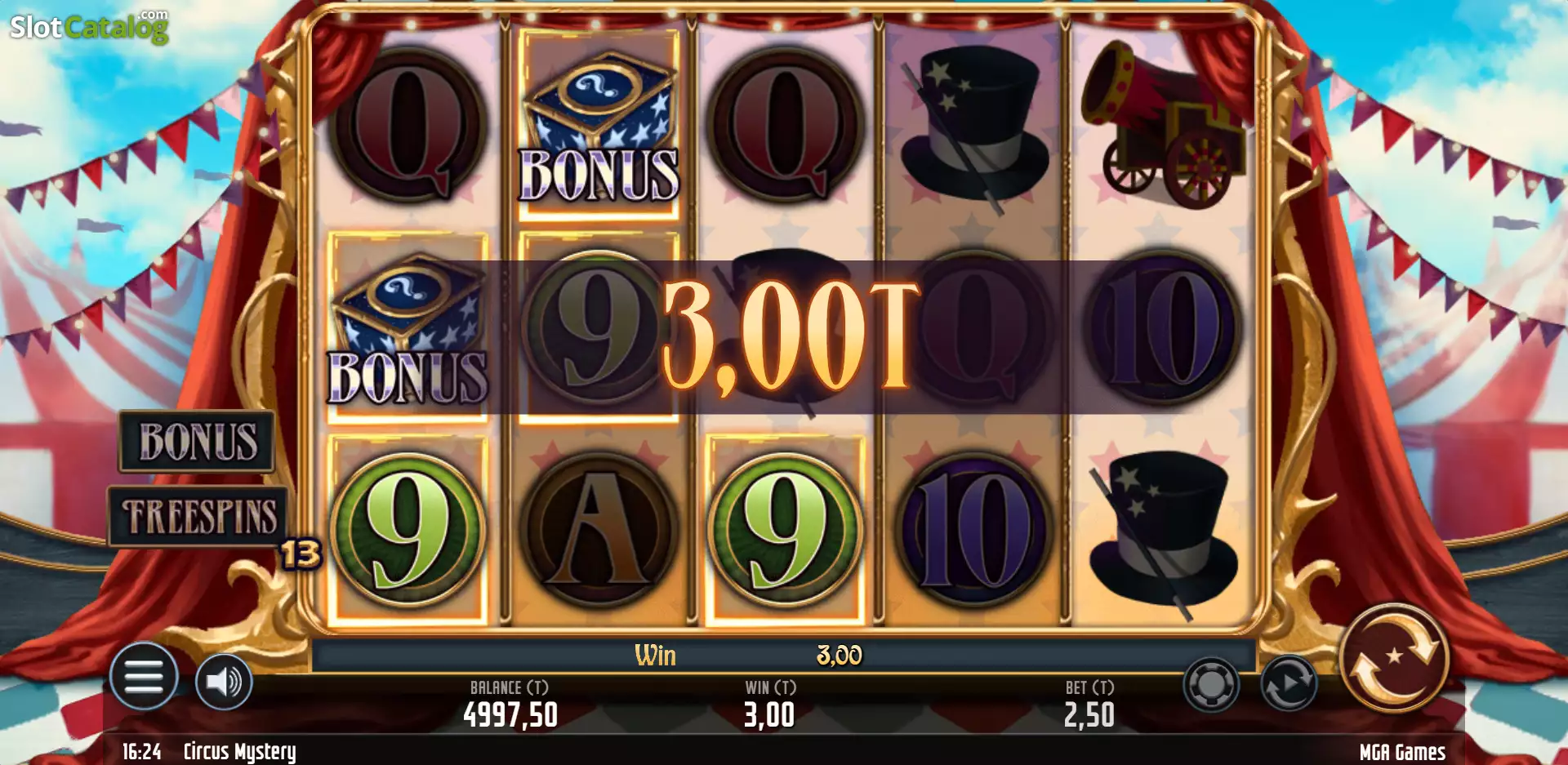
Task: Click the cannon symbol on reel five
Action: [x=1163, y=124]
